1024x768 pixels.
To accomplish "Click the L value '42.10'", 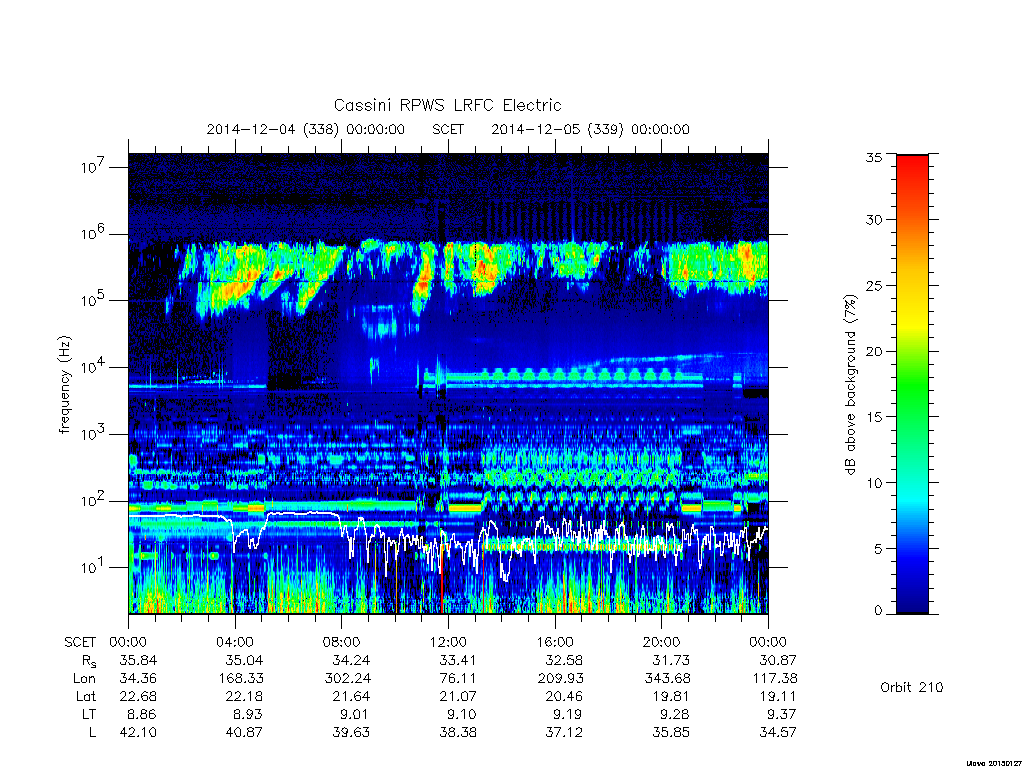I will (138, 732).
